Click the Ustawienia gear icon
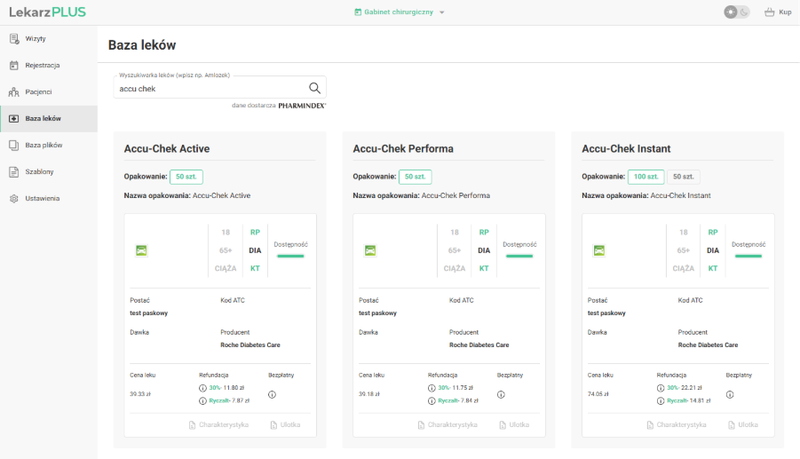800x459 pixels. (14, 198)
